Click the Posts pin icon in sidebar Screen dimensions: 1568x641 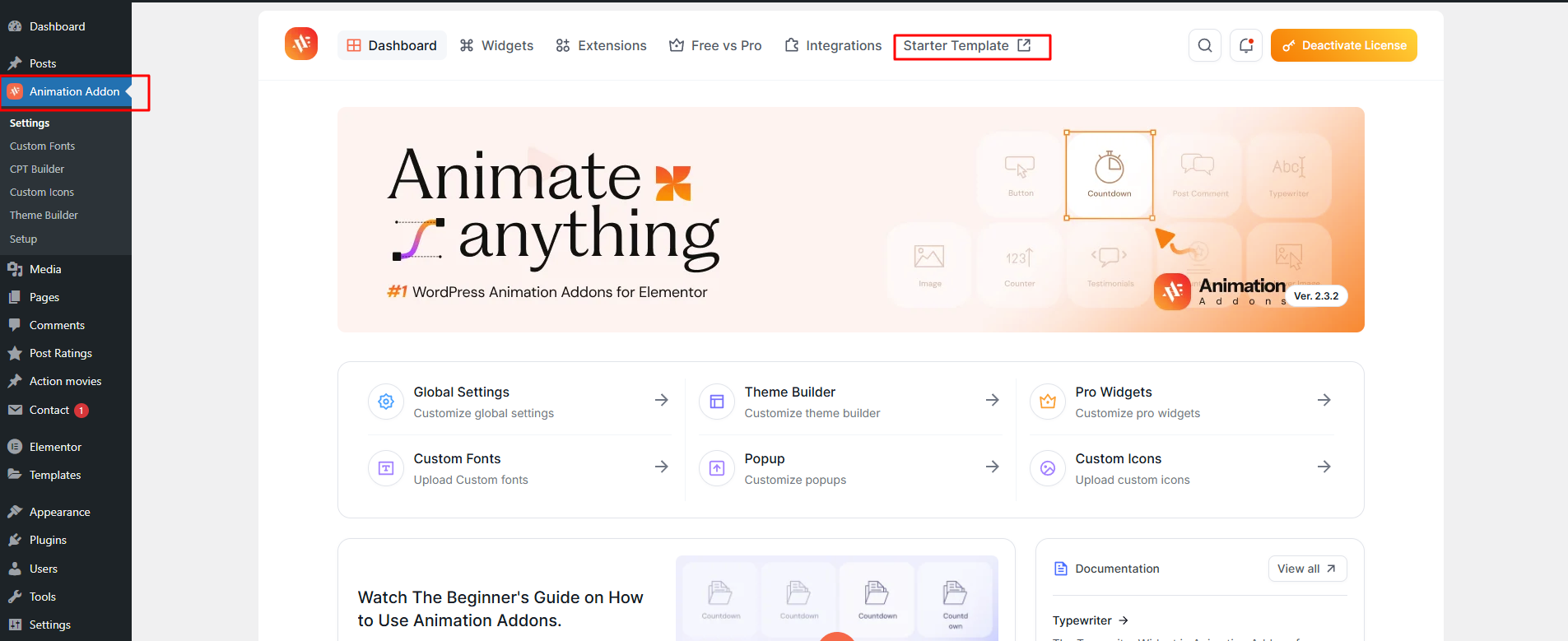coord(15,63)
